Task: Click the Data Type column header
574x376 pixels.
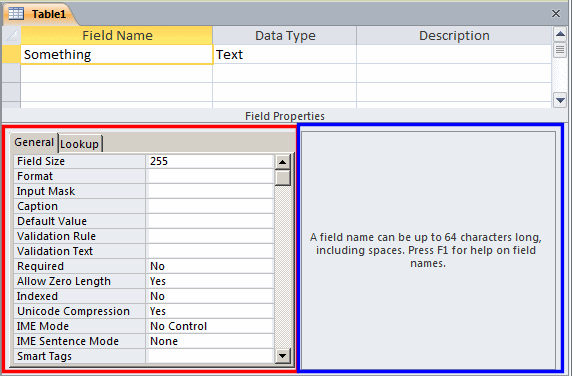Action: (284, 36)
